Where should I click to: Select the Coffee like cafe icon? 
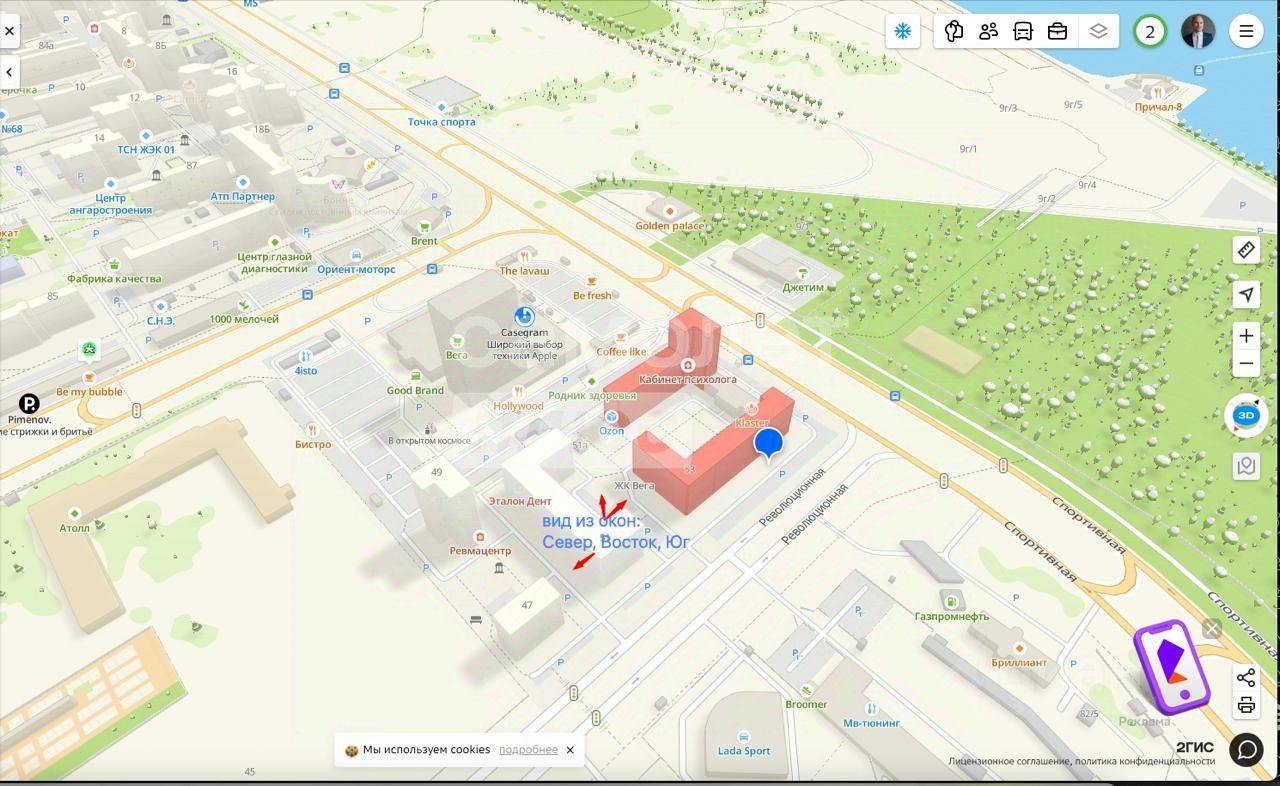[x=621, y=338]
